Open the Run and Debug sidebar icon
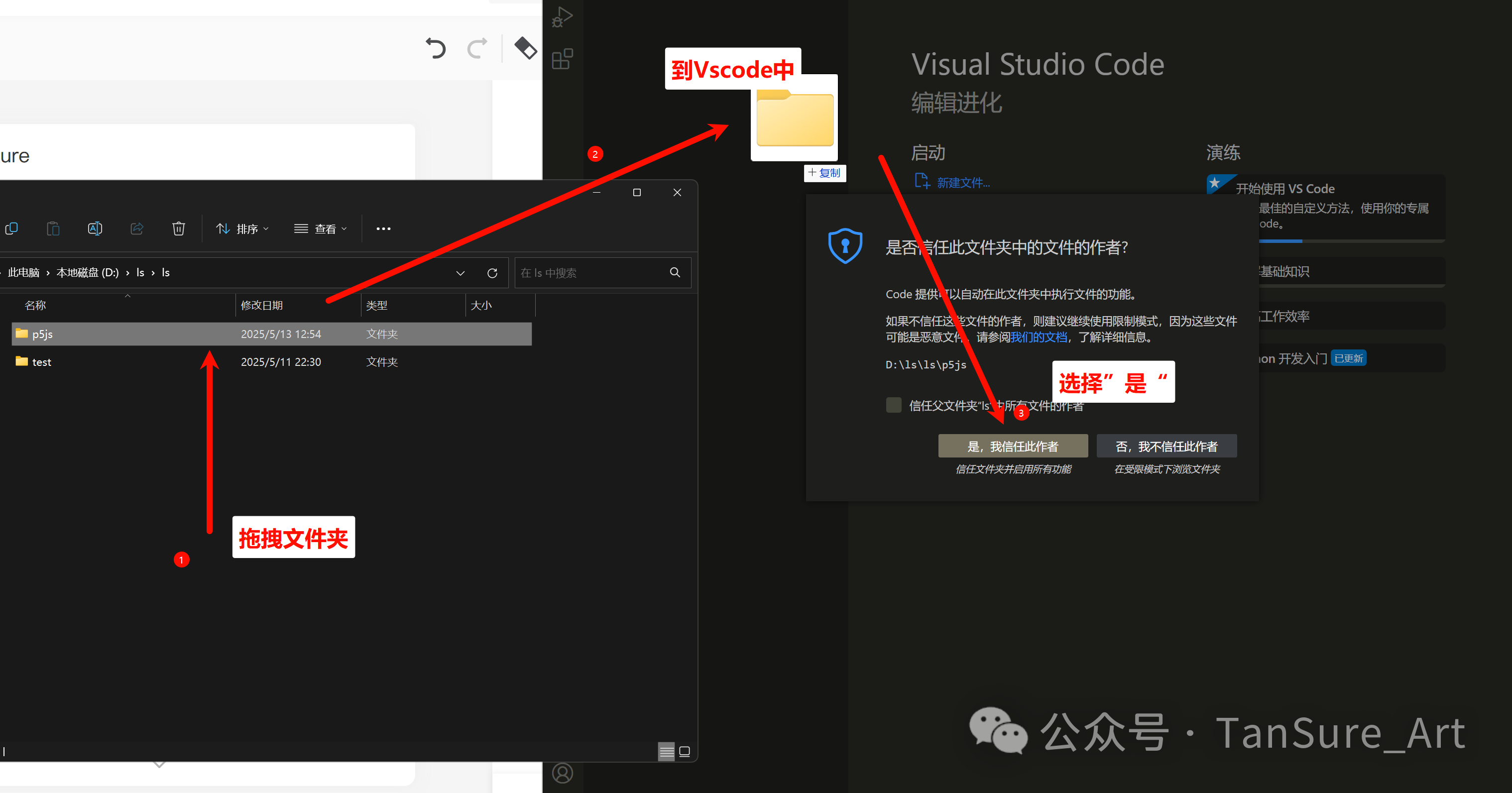This screenshot has height=793, width=1512. (x=562, y=17)
